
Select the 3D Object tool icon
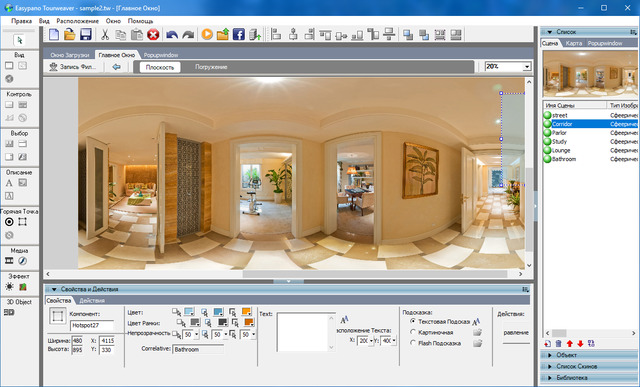(x=9, y=312)
